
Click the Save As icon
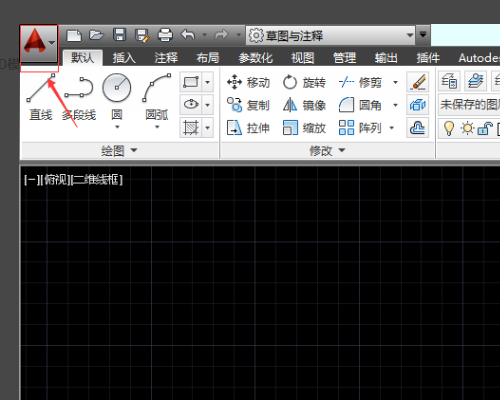point(142,35)
